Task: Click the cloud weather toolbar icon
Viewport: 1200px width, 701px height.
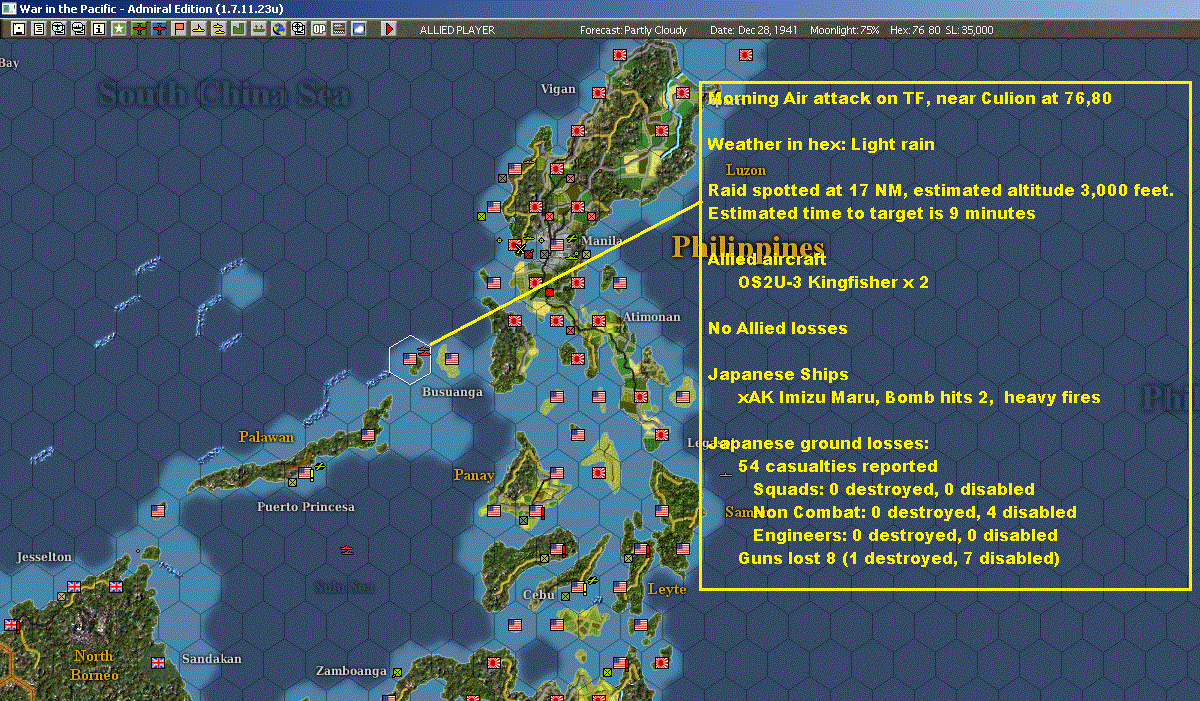Action: [359, 29]
